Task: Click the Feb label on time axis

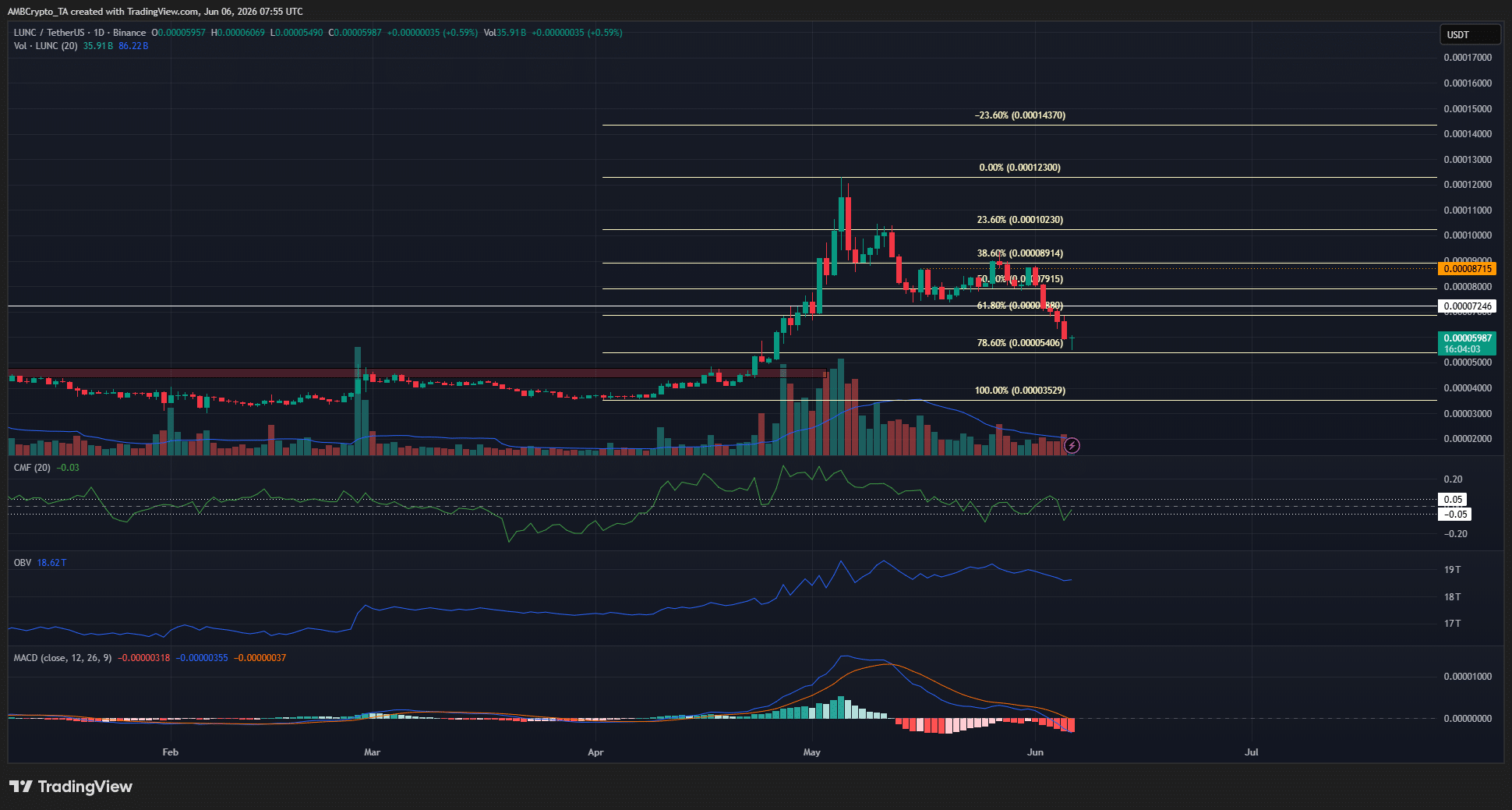Action: (x=170, y=752)
